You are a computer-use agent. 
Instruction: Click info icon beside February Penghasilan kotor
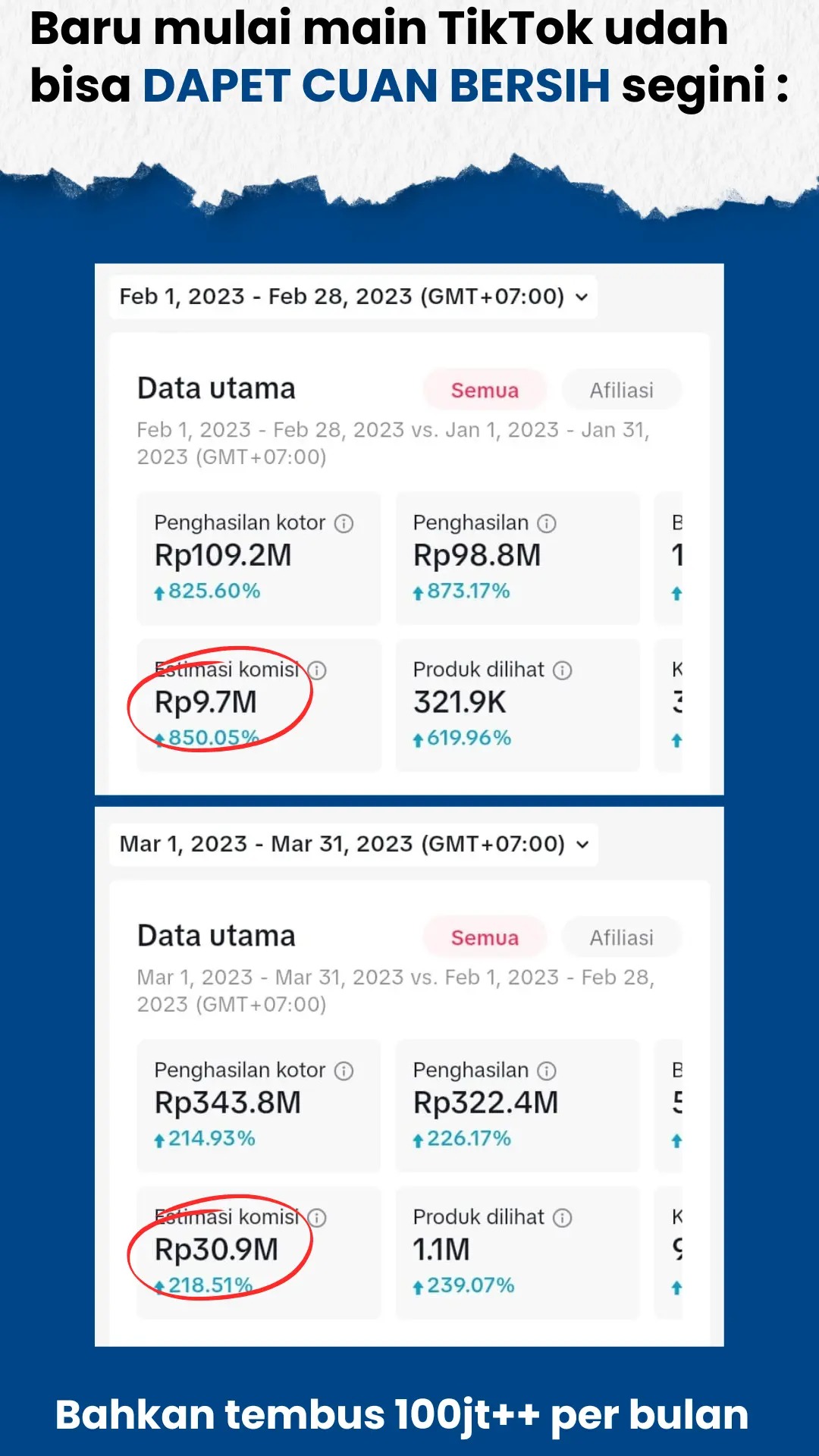click(344, 523)
